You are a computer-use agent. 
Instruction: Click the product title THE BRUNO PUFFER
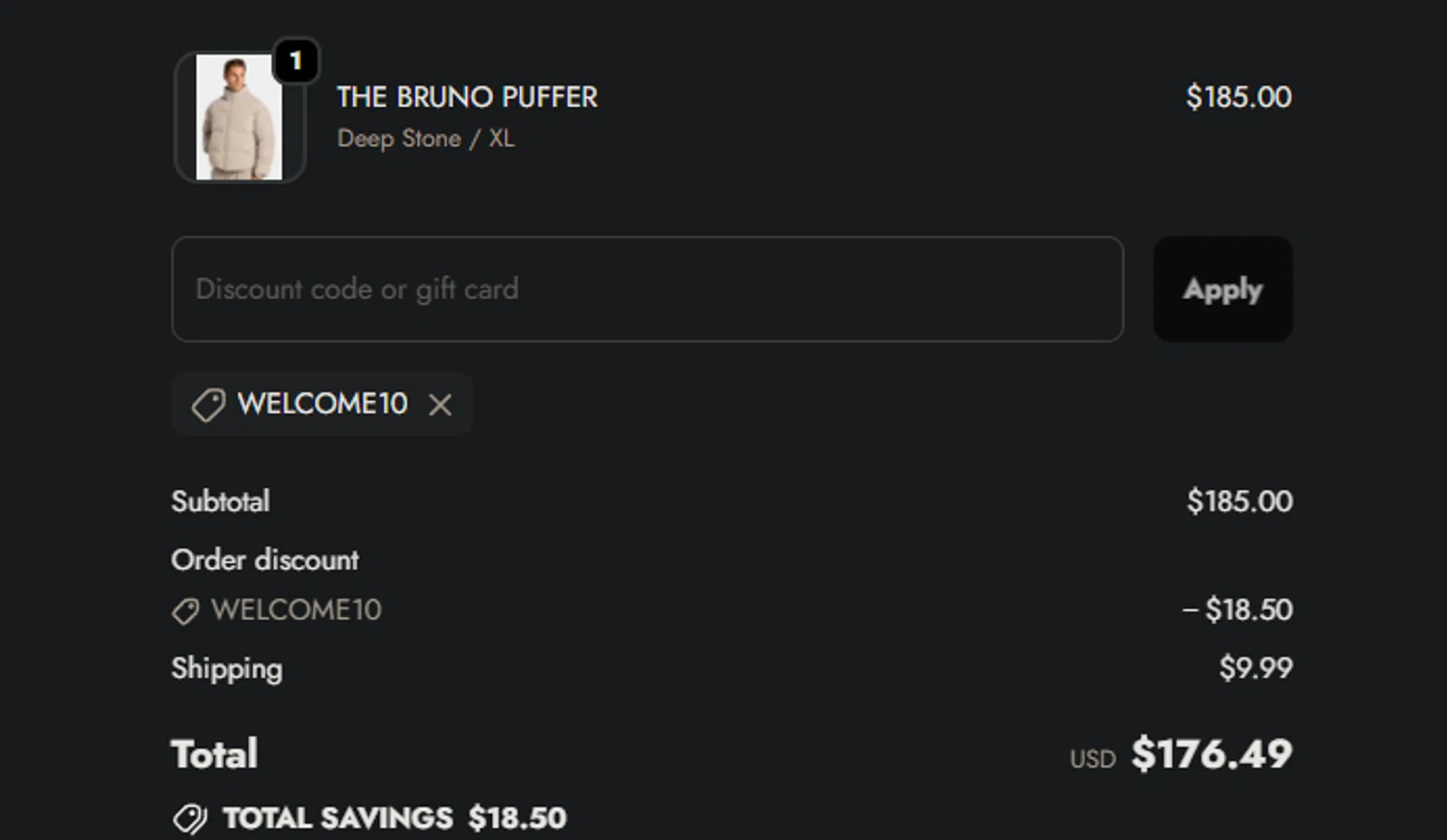coord(467,97)
